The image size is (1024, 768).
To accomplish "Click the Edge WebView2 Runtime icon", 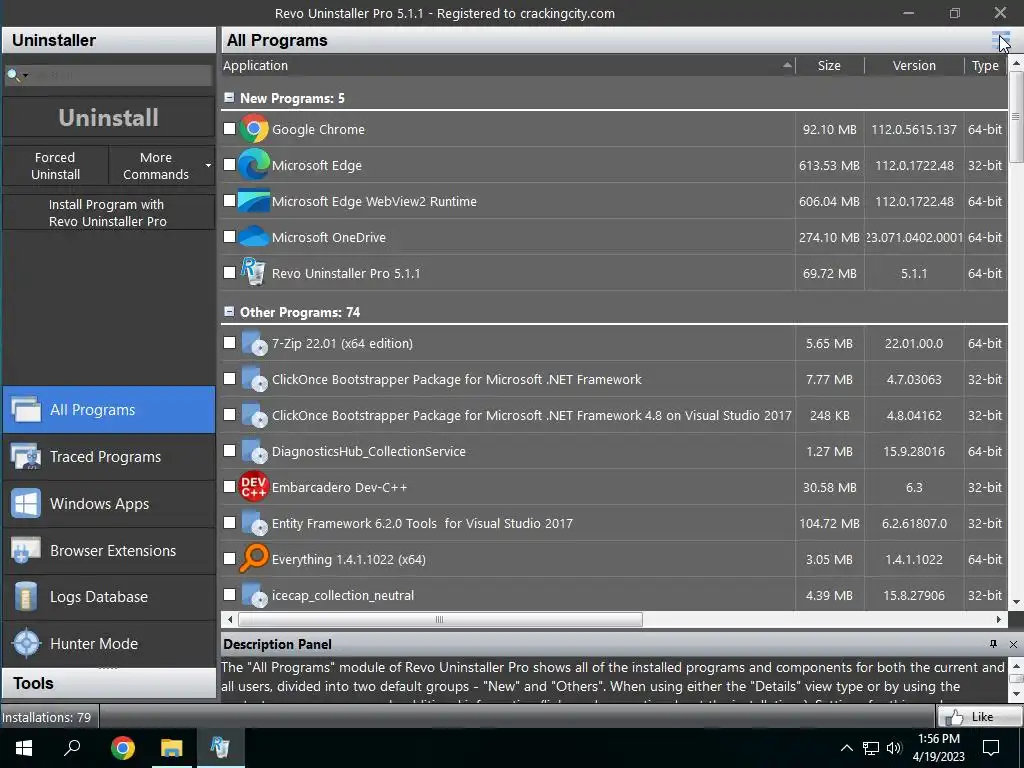I will click(253, 200).
